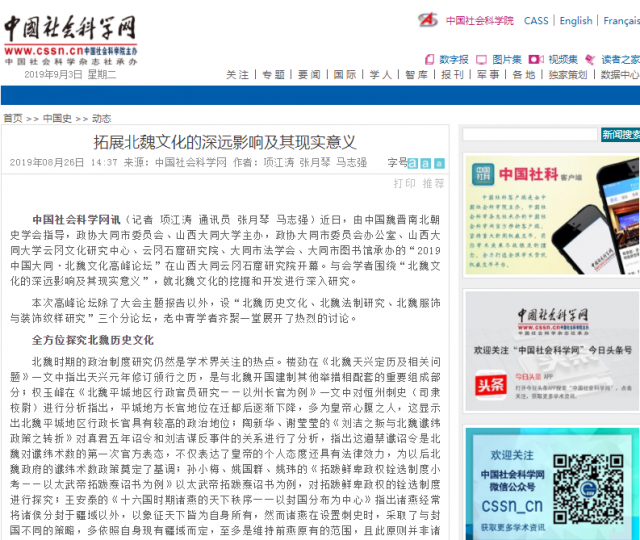Go to the 智库 navigation section
640x540 pixels.
(416, 75)
